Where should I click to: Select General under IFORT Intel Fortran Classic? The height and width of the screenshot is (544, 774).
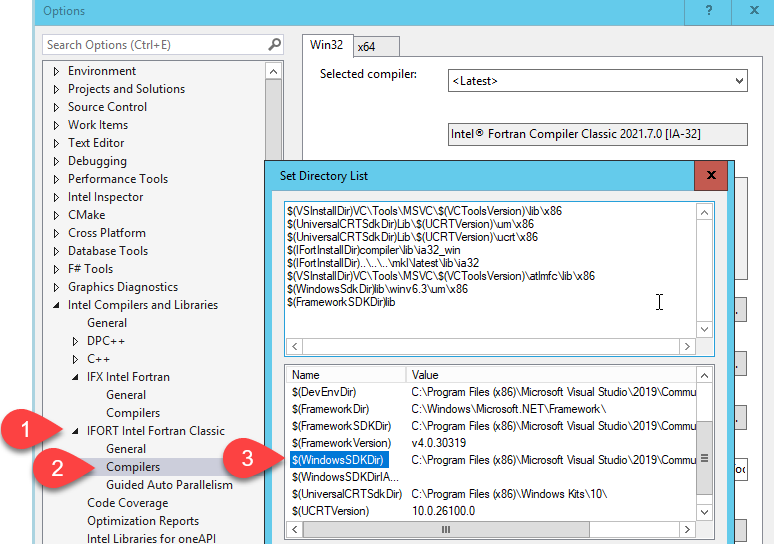click(126, 449)
